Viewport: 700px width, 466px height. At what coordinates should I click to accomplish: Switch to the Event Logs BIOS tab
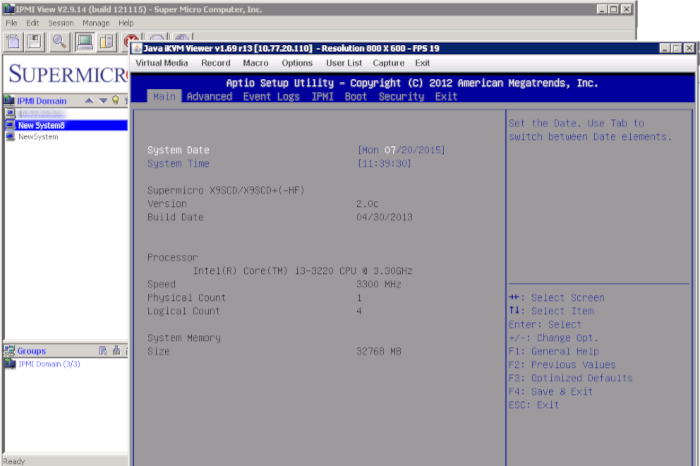(270, 97)
